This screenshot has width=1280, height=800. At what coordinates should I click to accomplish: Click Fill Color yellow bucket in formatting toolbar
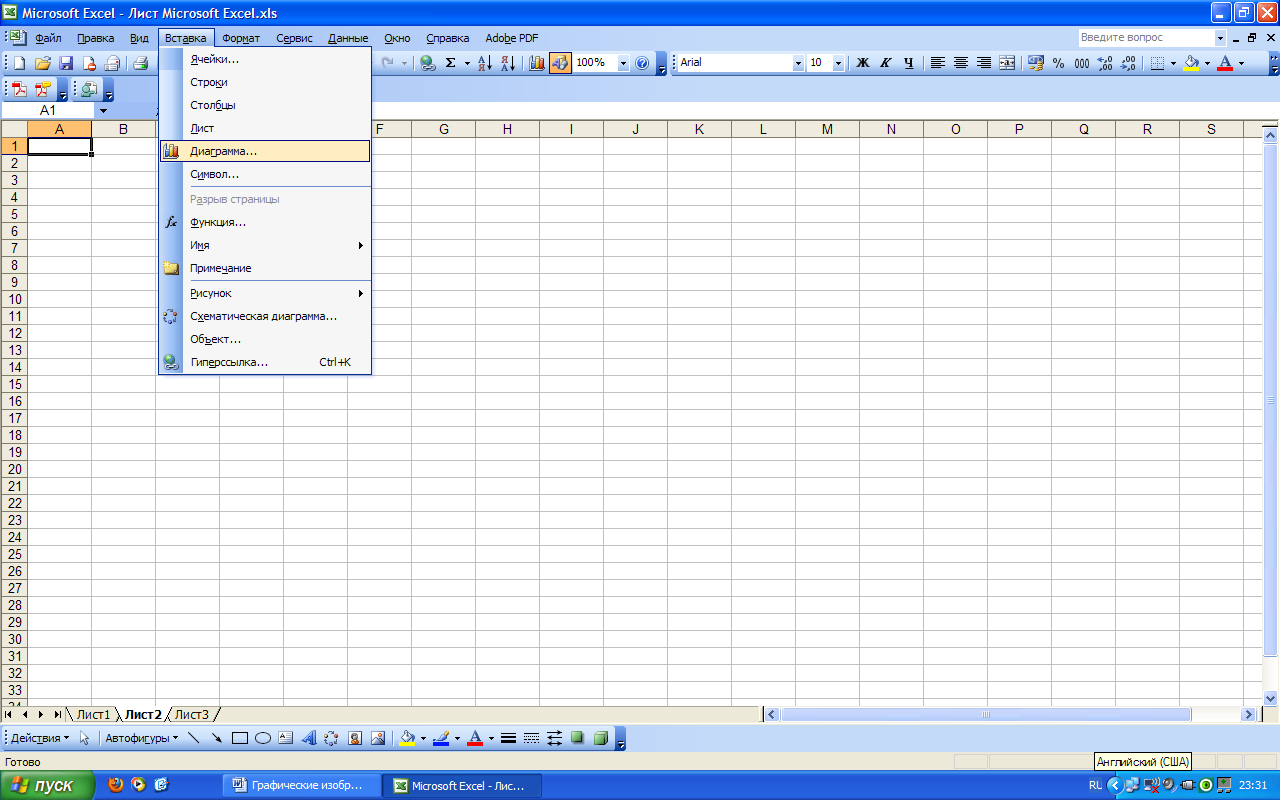[1191, 63]
